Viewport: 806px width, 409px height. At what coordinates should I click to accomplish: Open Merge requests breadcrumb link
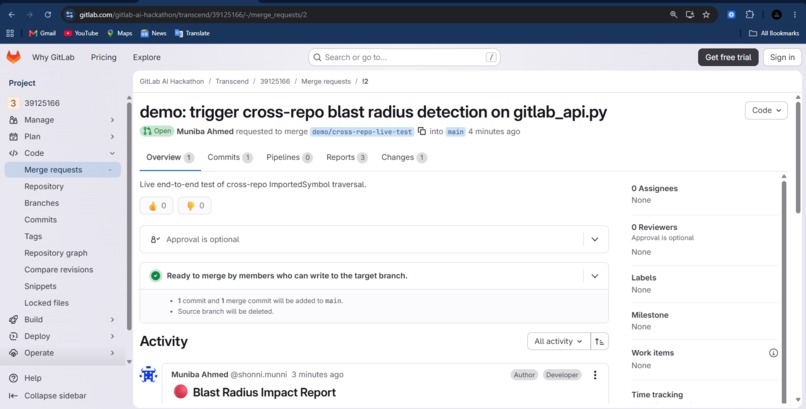[326, 82]
